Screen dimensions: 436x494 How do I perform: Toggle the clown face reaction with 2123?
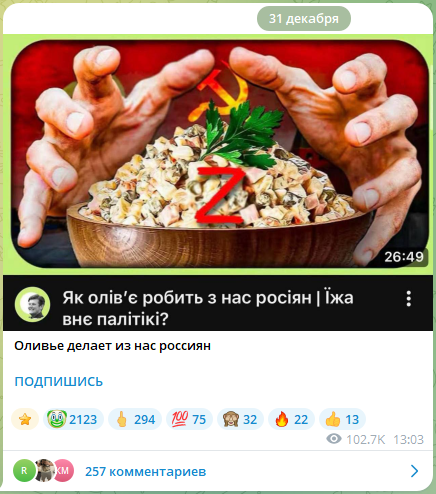pos(73,419)
